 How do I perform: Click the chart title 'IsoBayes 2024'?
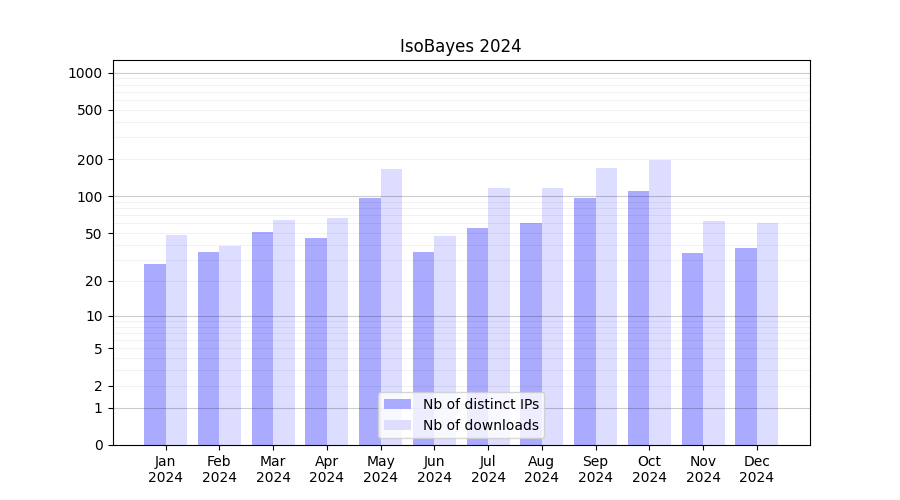[x=460, y=46]
